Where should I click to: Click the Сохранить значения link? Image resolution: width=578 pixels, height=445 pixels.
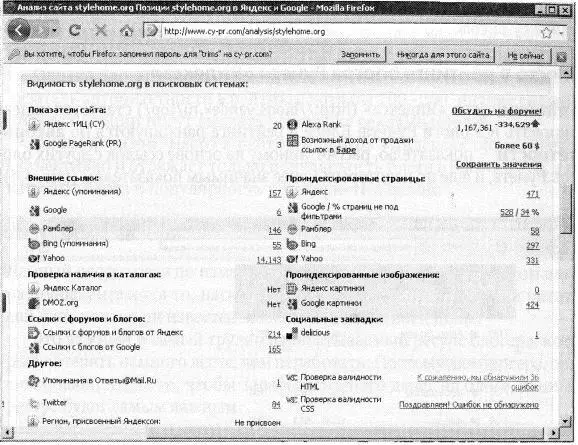pos(498,164)
